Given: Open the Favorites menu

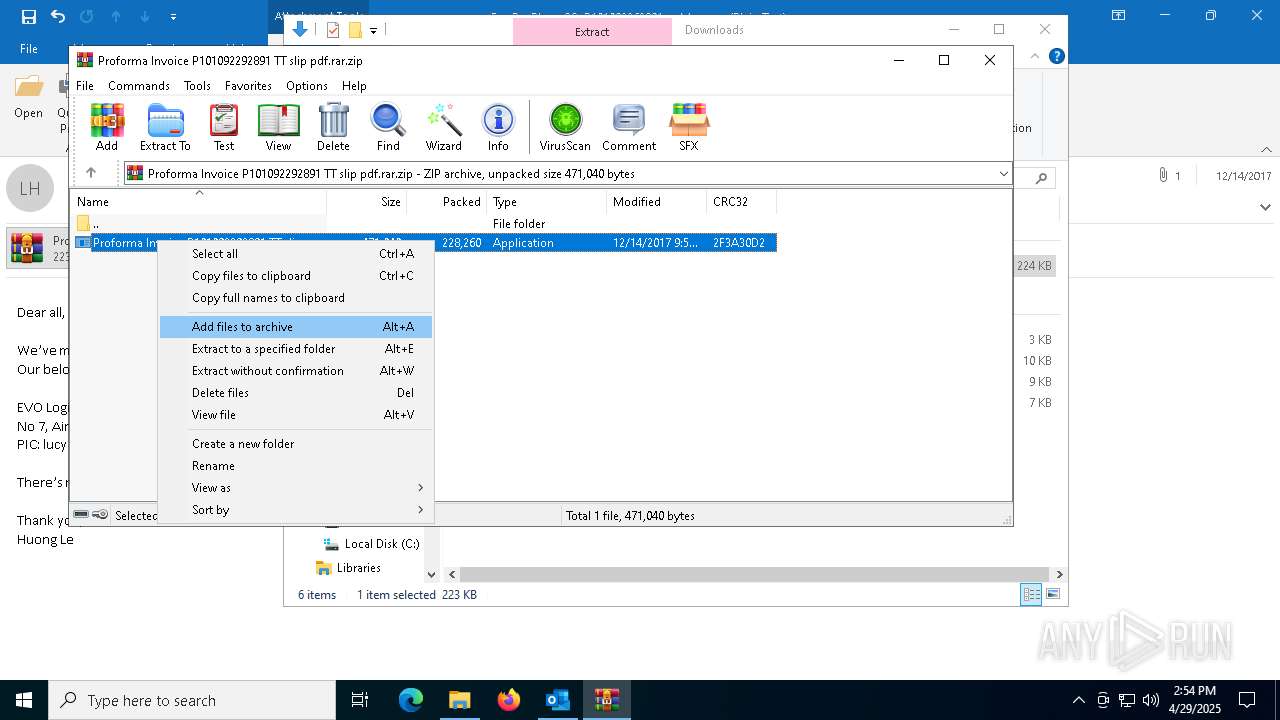Looking at the screenshot, I should click(248, 86).
